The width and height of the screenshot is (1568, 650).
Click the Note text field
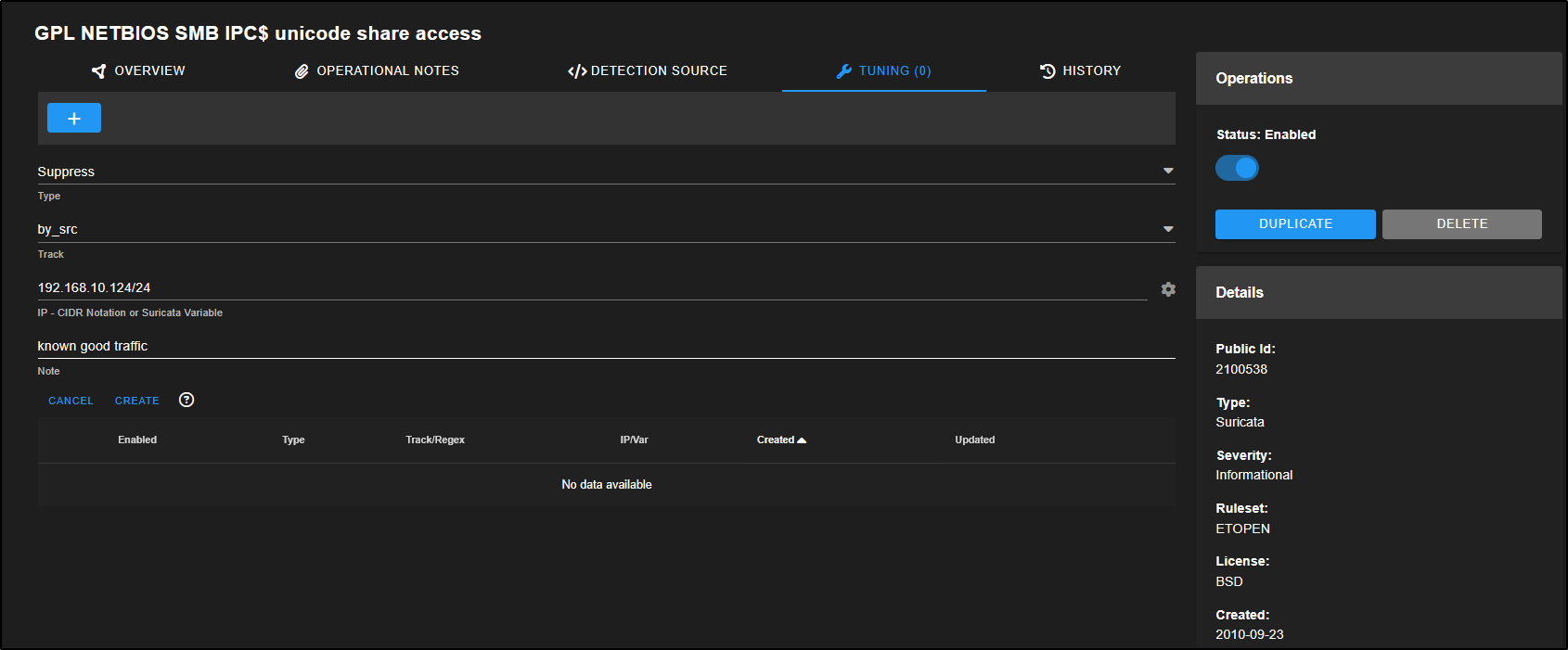point(603,346)
